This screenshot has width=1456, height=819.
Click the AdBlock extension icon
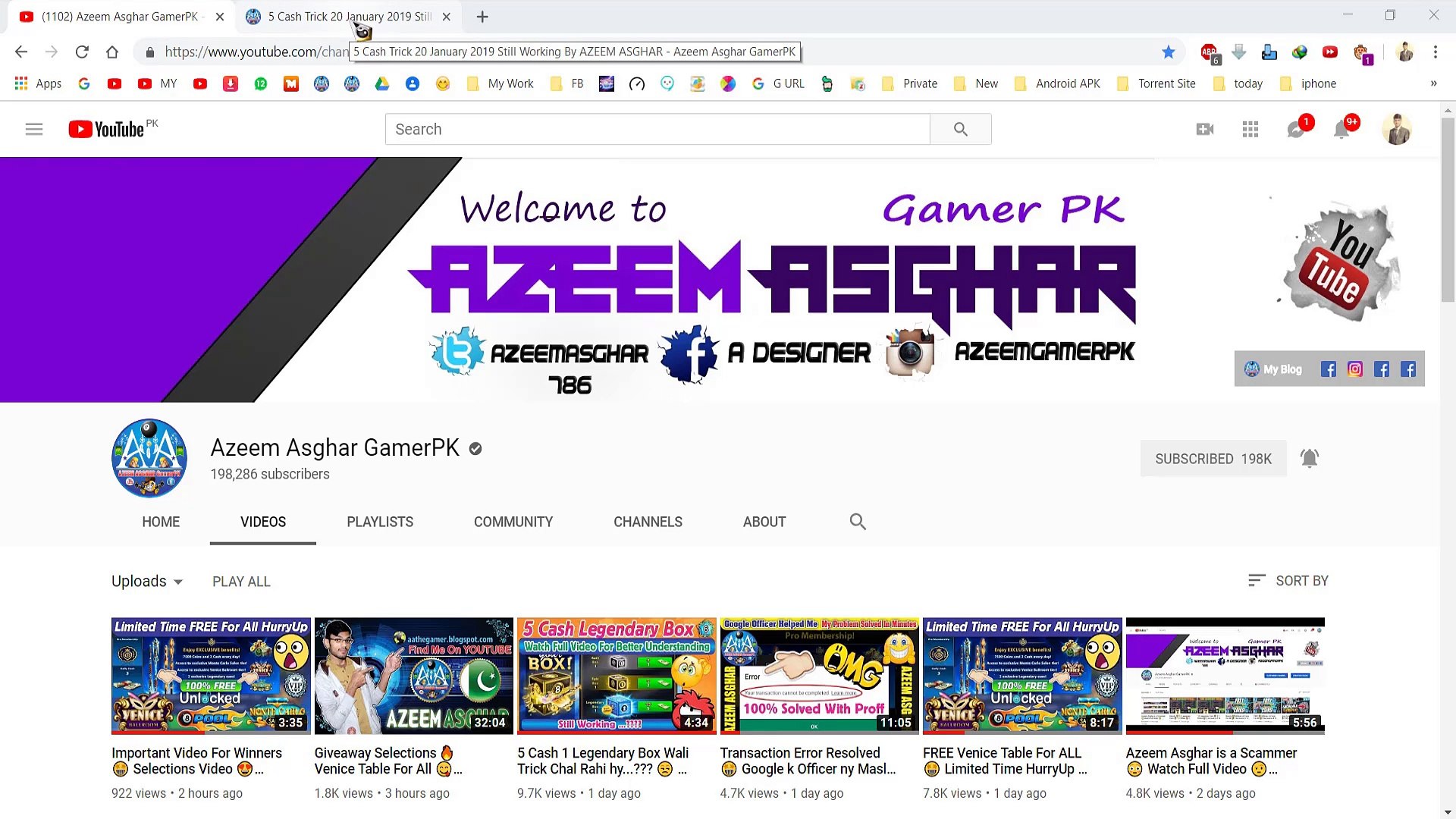pos(1209,52)
